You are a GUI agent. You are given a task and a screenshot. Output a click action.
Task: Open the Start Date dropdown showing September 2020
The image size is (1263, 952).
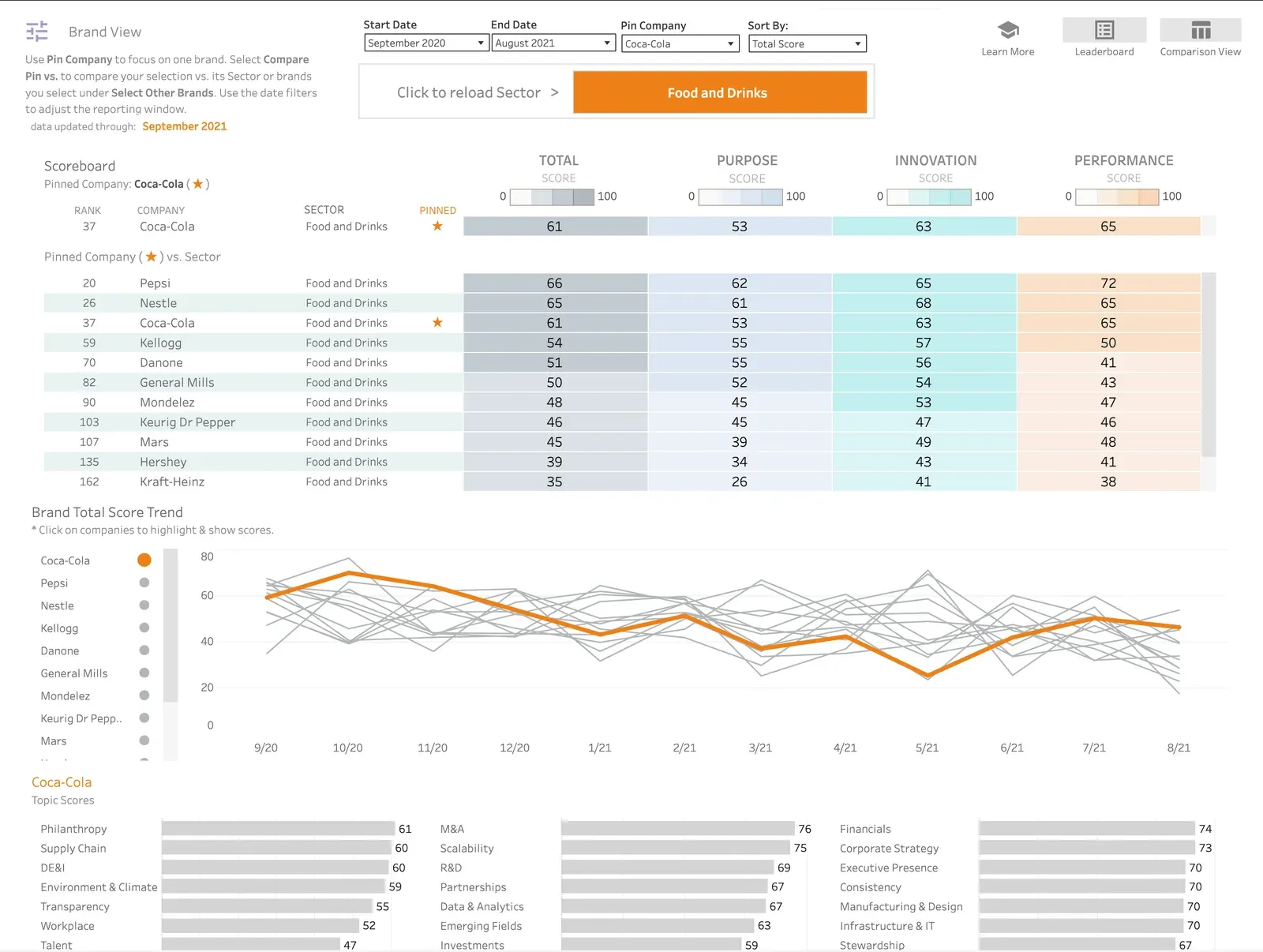click(x=427, y=43)
